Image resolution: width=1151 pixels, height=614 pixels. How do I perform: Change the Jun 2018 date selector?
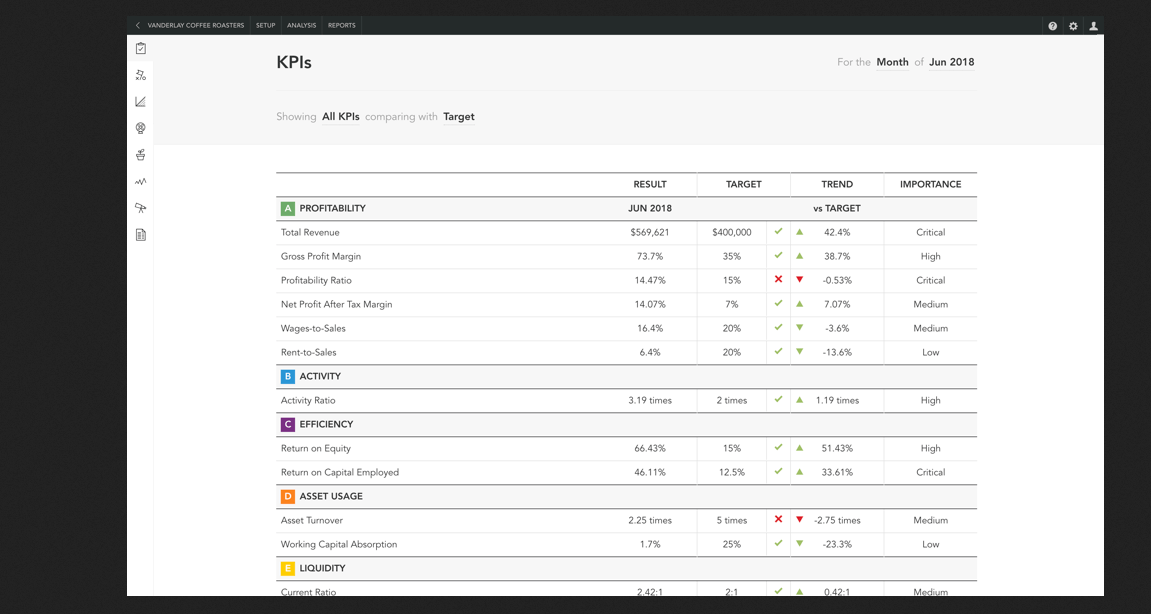pyautogui.click(x=951, y=62)
